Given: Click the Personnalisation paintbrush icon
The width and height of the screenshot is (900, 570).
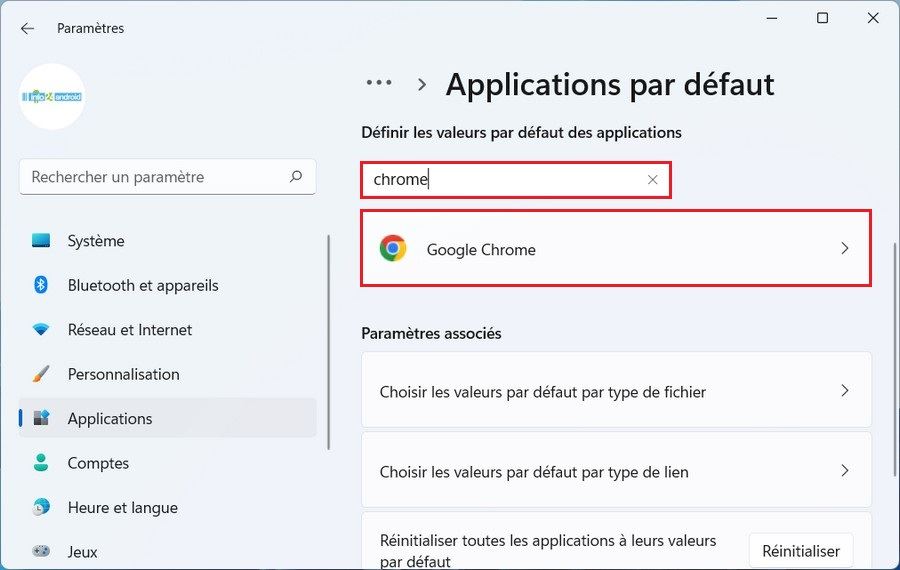Looking at the screenshot, I should coord(41,374).
